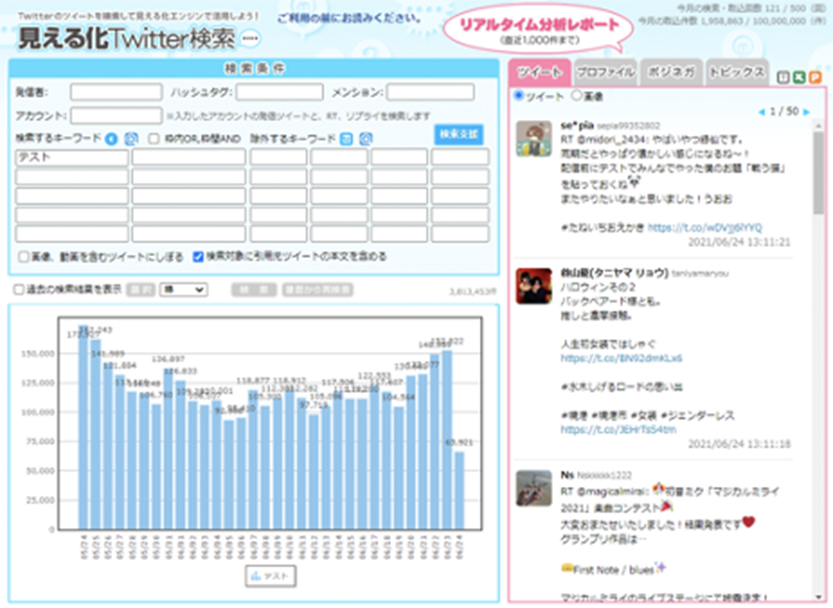This screenshot has width=833, height=608.
Task: Click the tallest chart bar for 05/24
Action: click(x=83, y=427)
